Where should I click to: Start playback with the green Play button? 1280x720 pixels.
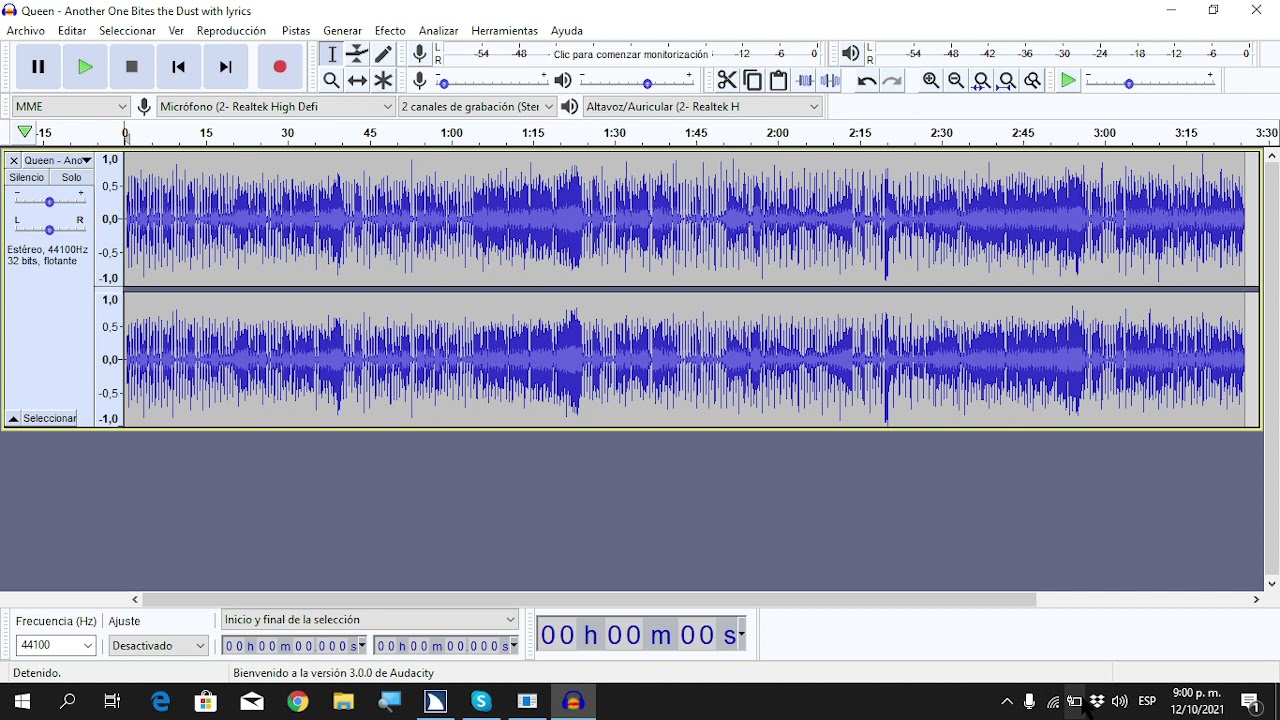point(85,67)
